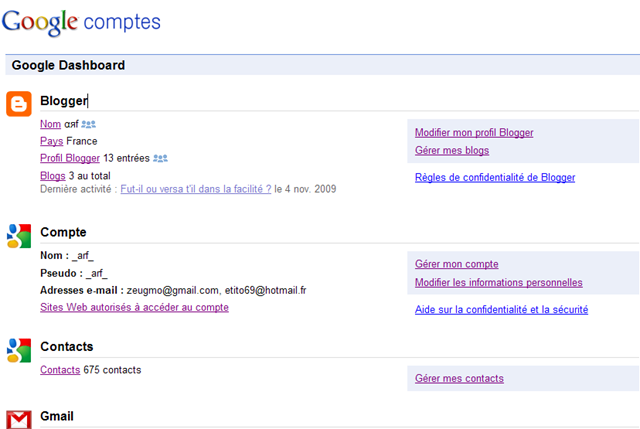Click the Compte section account icon
The height and width of the screenshot is (429, 640).
click(19, 236)
